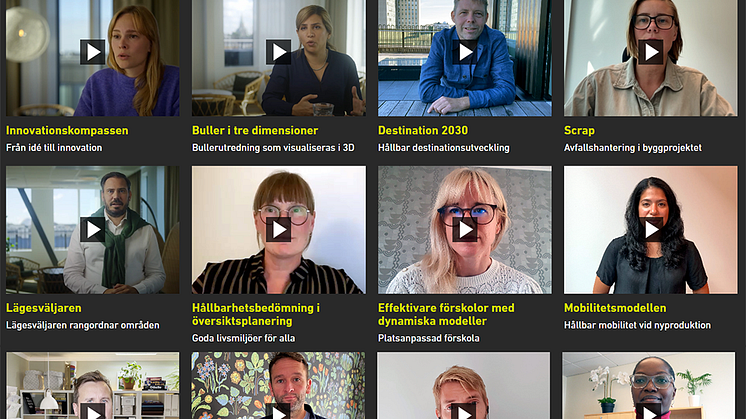Play the Mobilitetsmodellen video
Image resolution: width=746 pixels, height=419 pixels.
click(651, 230)
